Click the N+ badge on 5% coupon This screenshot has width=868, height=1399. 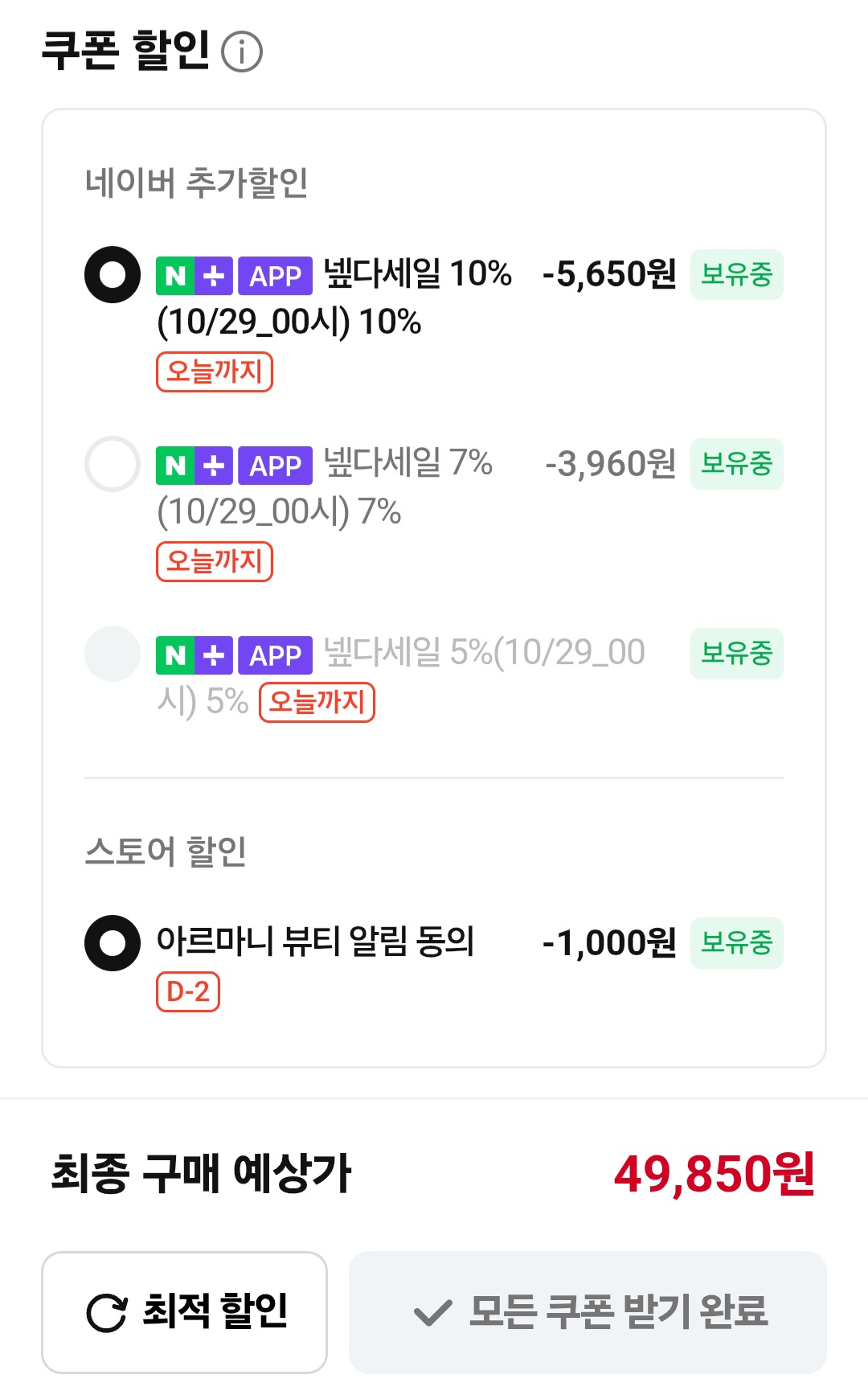(x=194, y=655)
